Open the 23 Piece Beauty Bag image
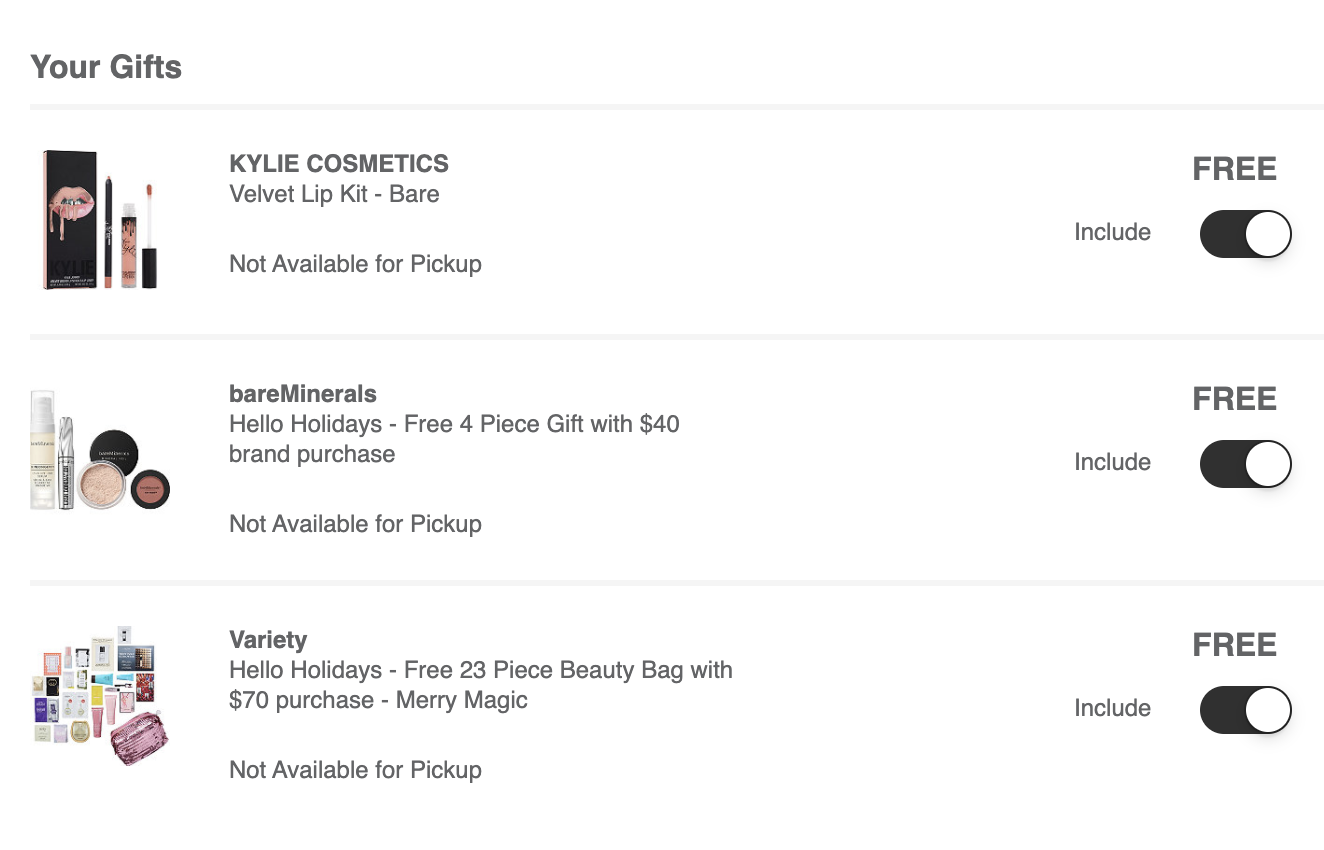The height and width of the screenshot is (850, 1324). click(x=100, y=695)
